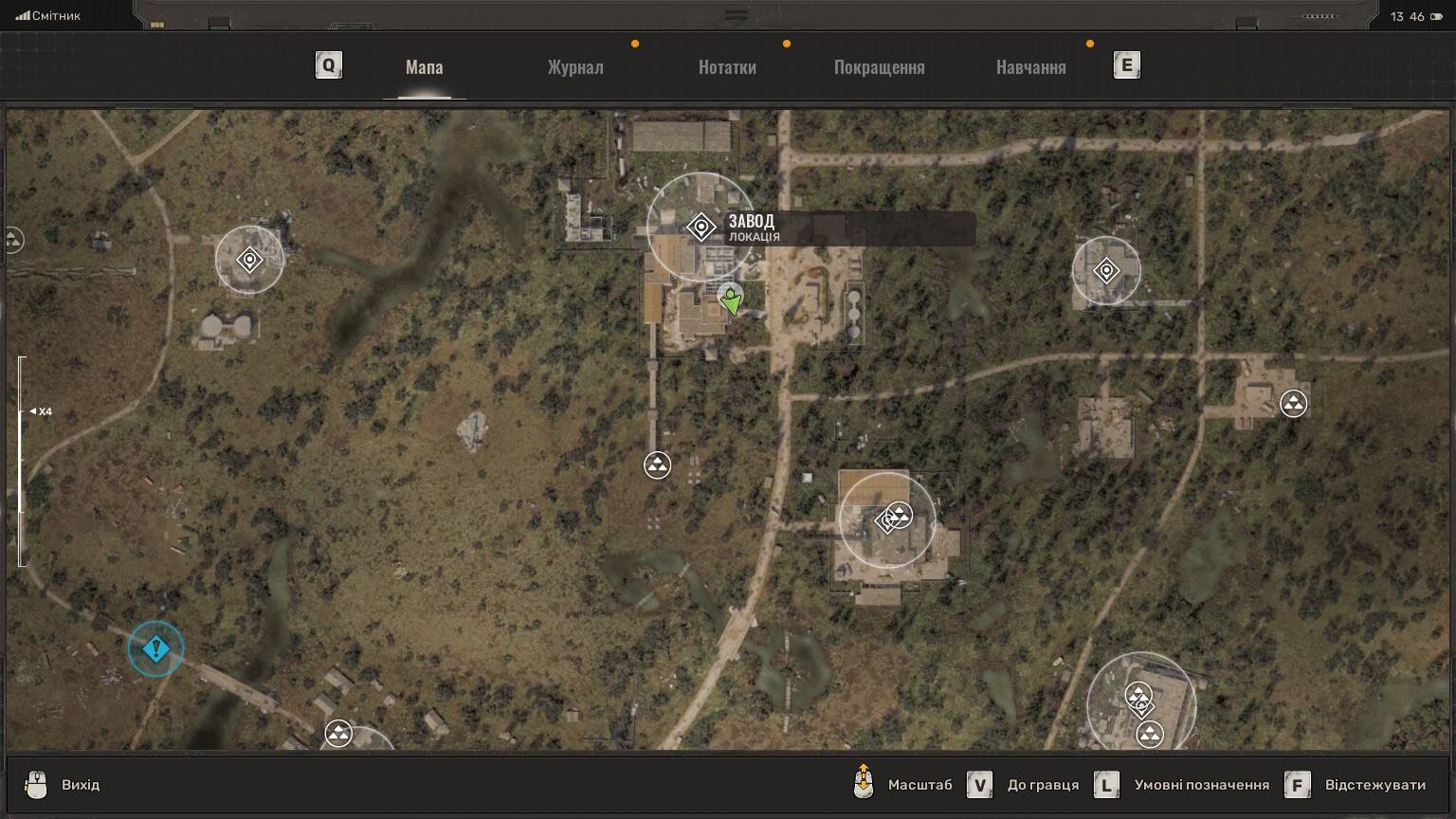The height and width of the screenshot is (819, 1456).
Task: Select the blue quest exclamation marker
Action: click(155, 649)
